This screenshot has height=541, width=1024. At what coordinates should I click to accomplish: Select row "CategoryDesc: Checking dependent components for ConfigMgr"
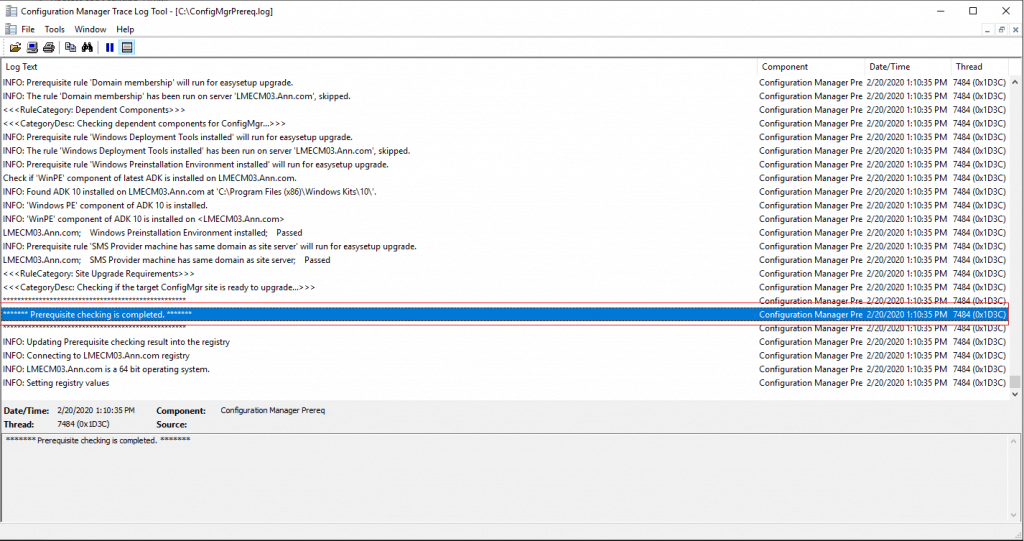(x=505, y=123)
